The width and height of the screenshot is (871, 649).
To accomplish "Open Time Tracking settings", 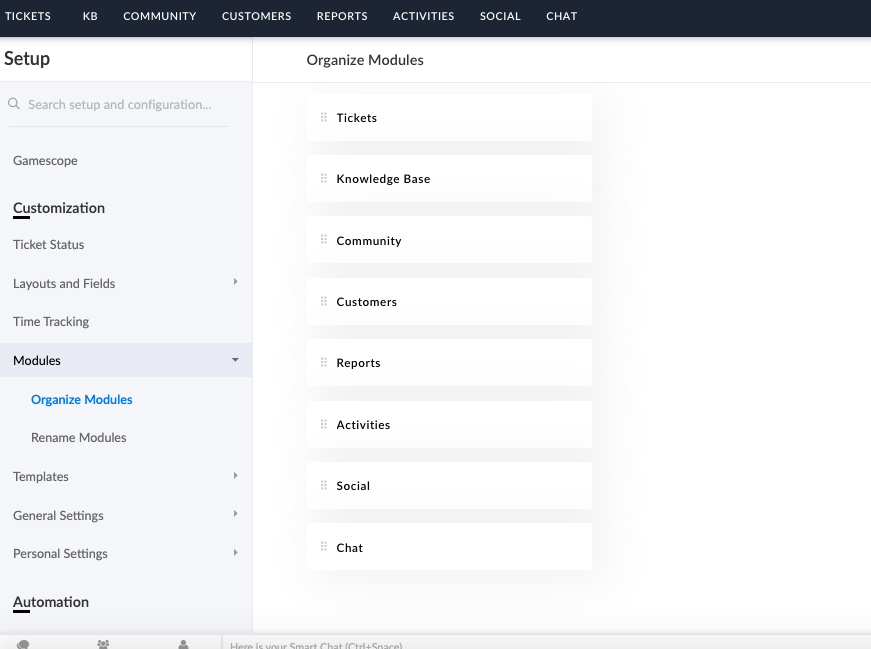I will pyautogui.click(x=51, y=322).
